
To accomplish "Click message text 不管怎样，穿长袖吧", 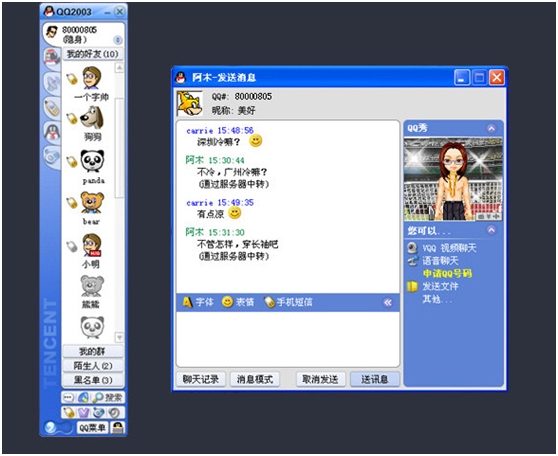I will [238, 245].
